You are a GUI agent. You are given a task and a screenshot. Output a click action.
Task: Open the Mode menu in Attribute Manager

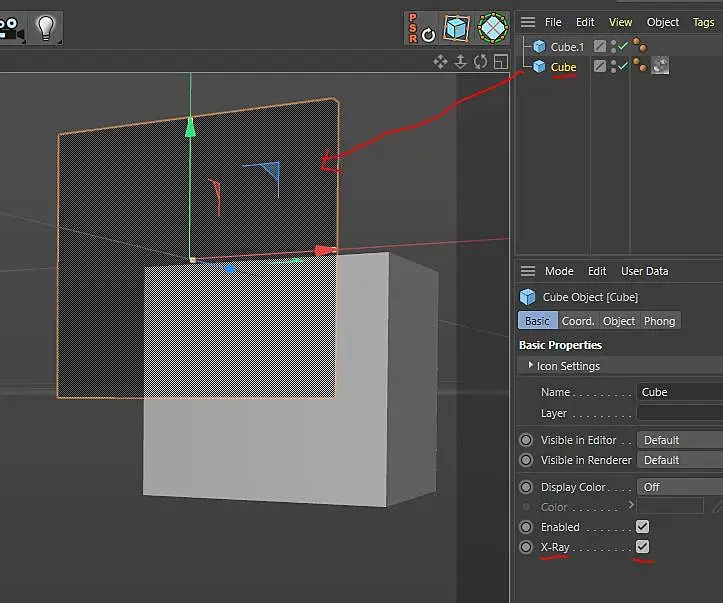559,271
